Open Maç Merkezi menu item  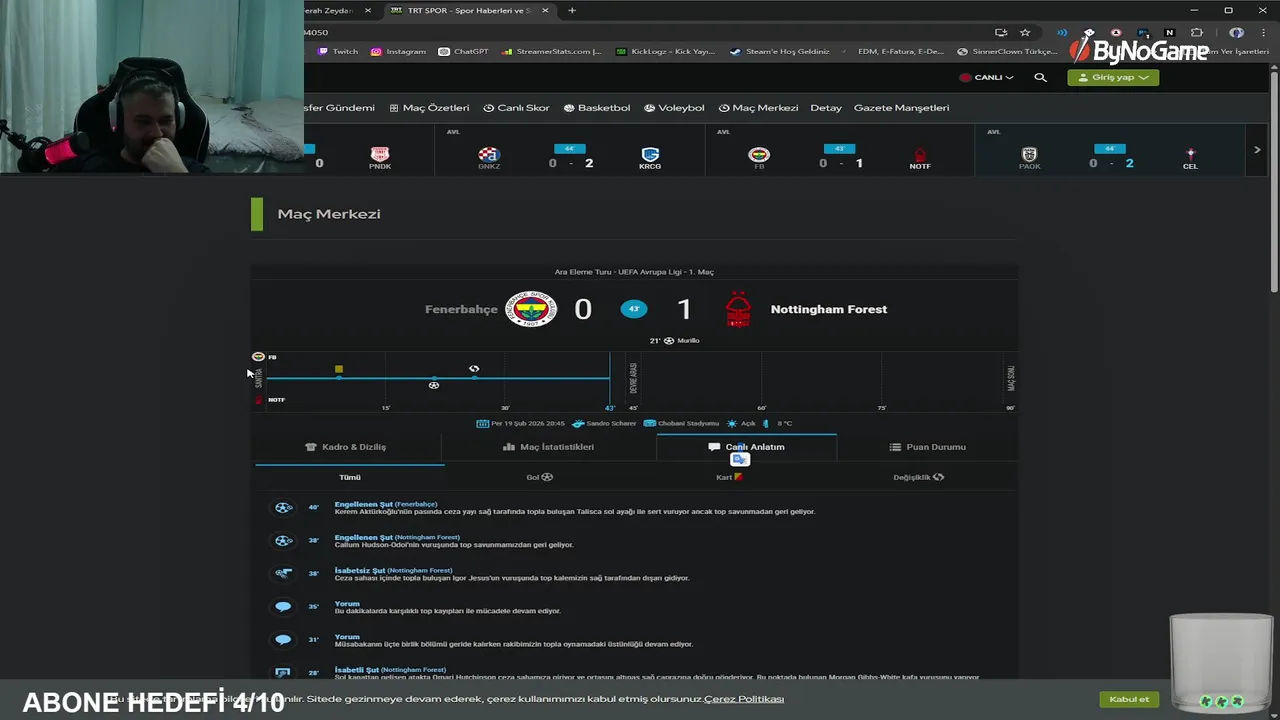(758, 108)
